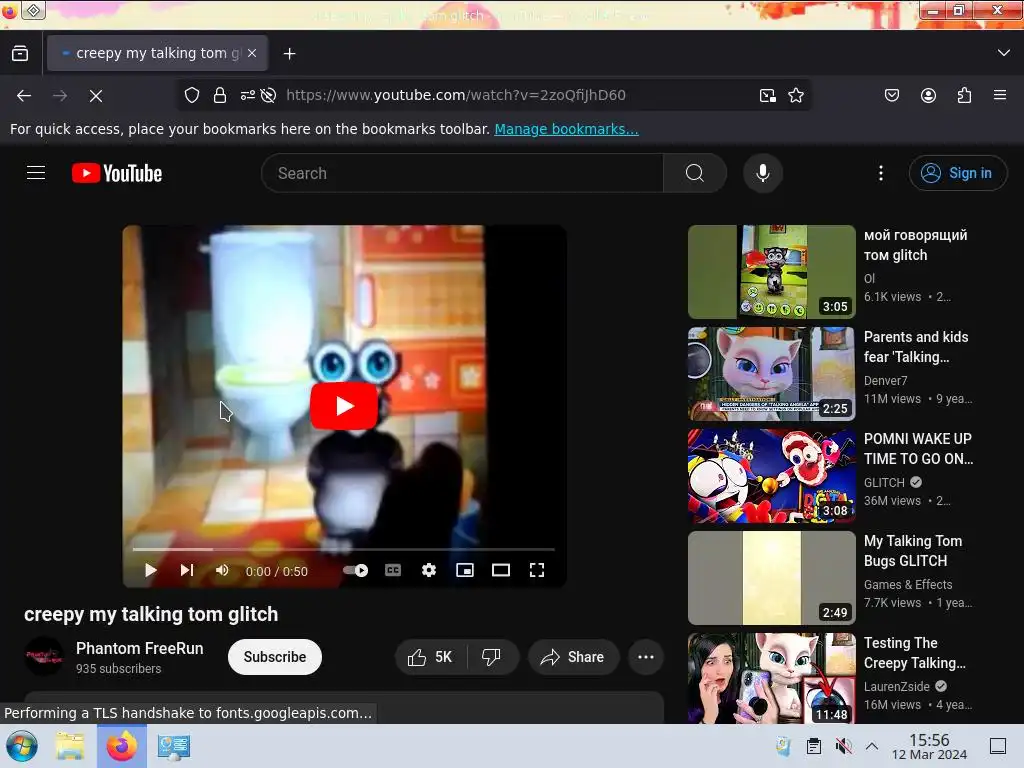The image size is (1024, 768).
Task: Start video with big red play button
Action: point(344,406)
